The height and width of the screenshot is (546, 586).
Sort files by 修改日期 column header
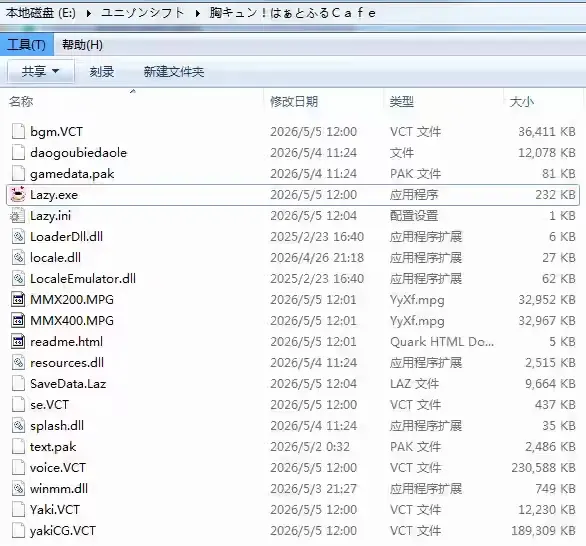[x=294, y=101]
